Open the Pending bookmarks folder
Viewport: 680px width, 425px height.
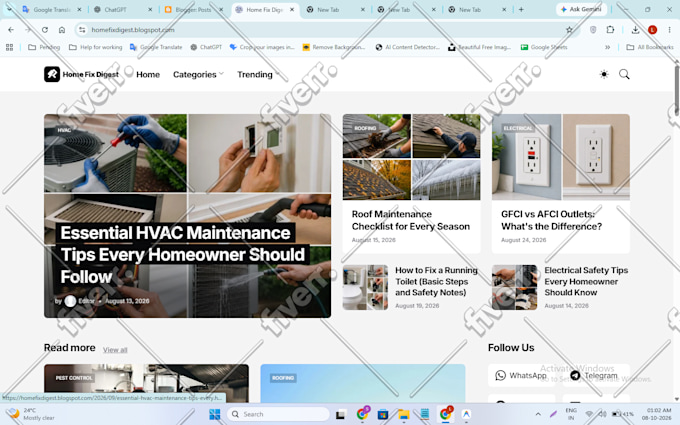coord(44,47)
